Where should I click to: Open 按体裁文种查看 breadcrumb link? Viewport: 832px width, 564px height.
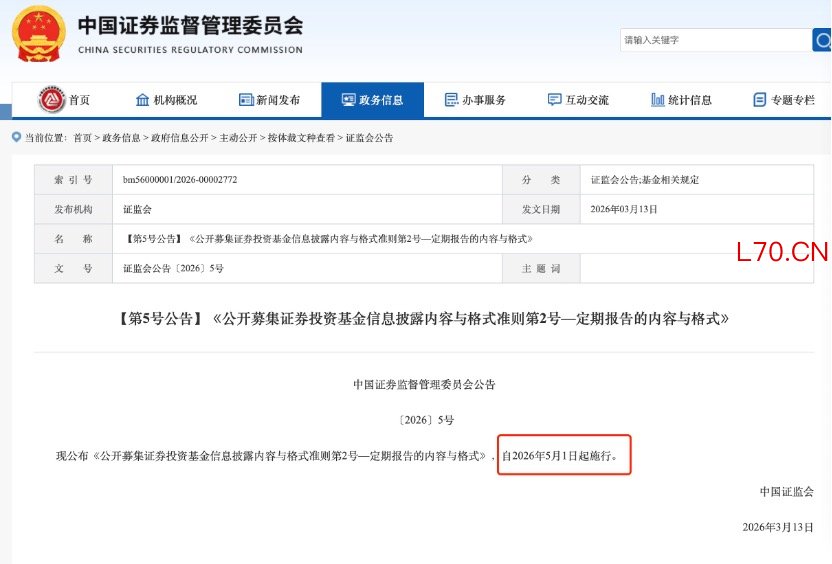[x=301, y=138]
